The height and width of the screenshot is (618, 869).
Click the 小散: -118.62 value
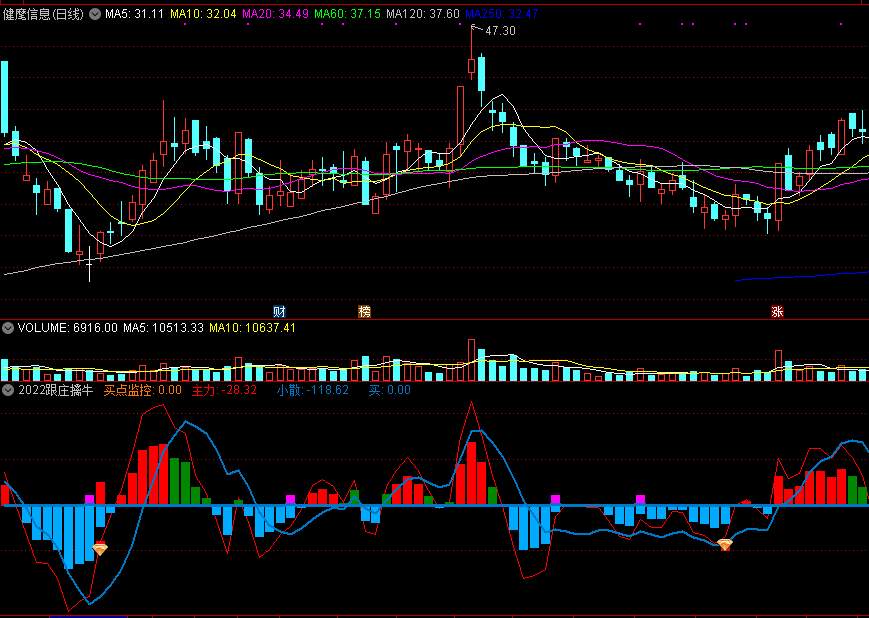313,390
